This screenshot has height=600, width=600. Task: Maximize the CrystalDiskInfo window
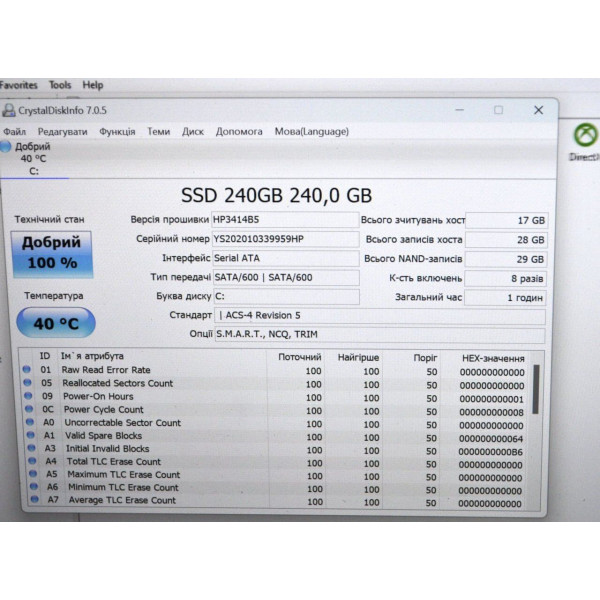coord(498,110)
